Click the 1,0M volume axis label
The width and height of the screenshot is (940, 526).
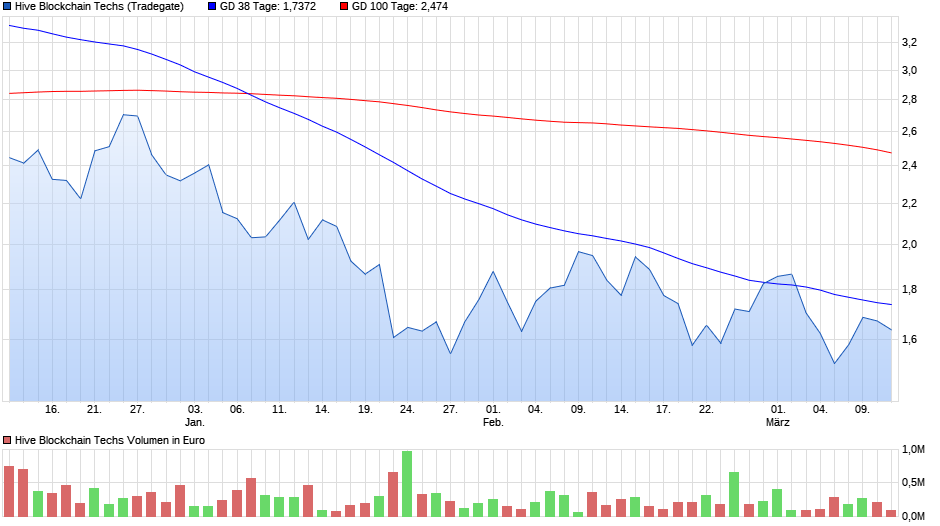(912, 450)
